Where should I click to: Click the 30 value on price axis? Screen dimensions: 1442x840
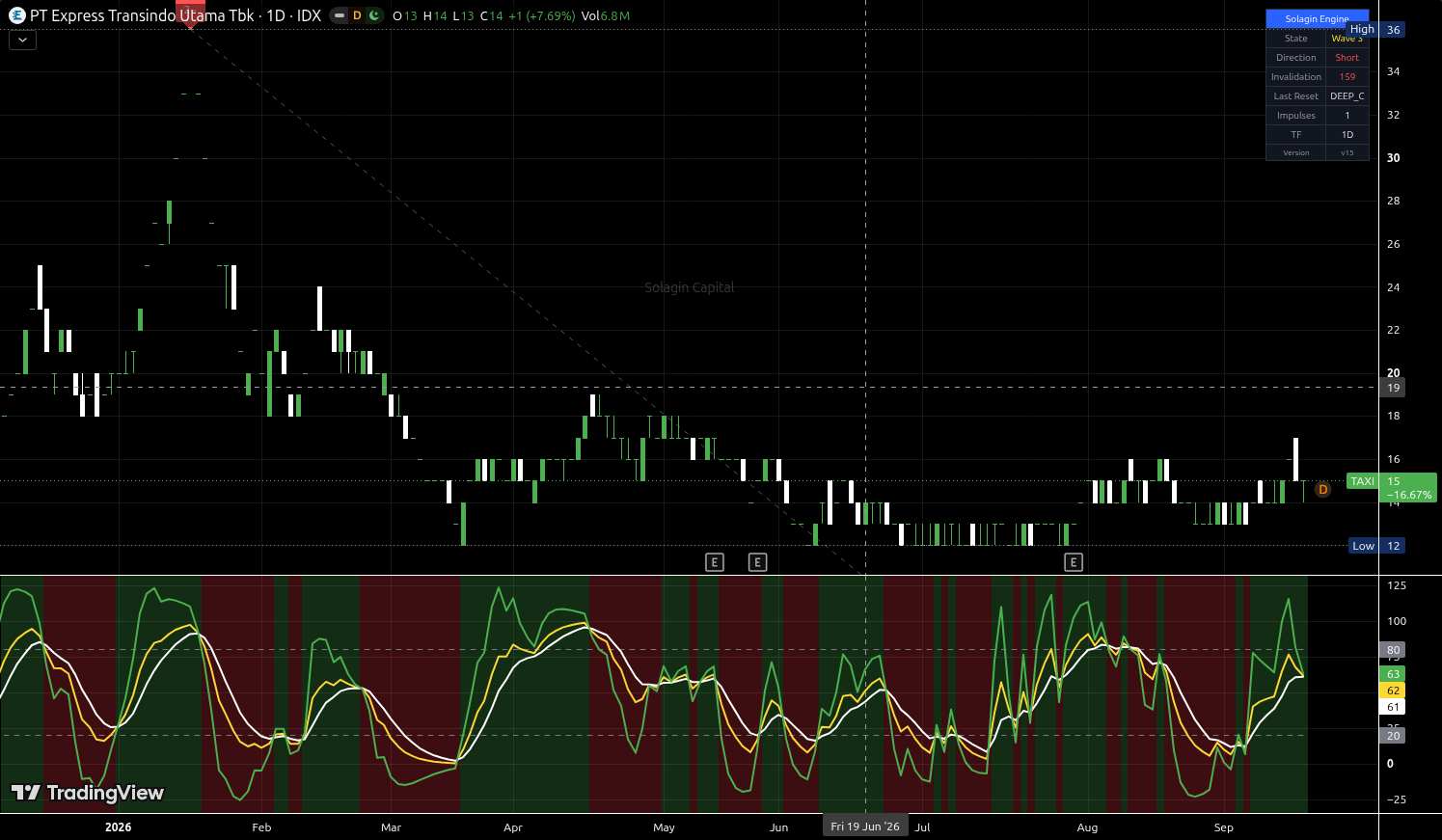(1393, 158)
